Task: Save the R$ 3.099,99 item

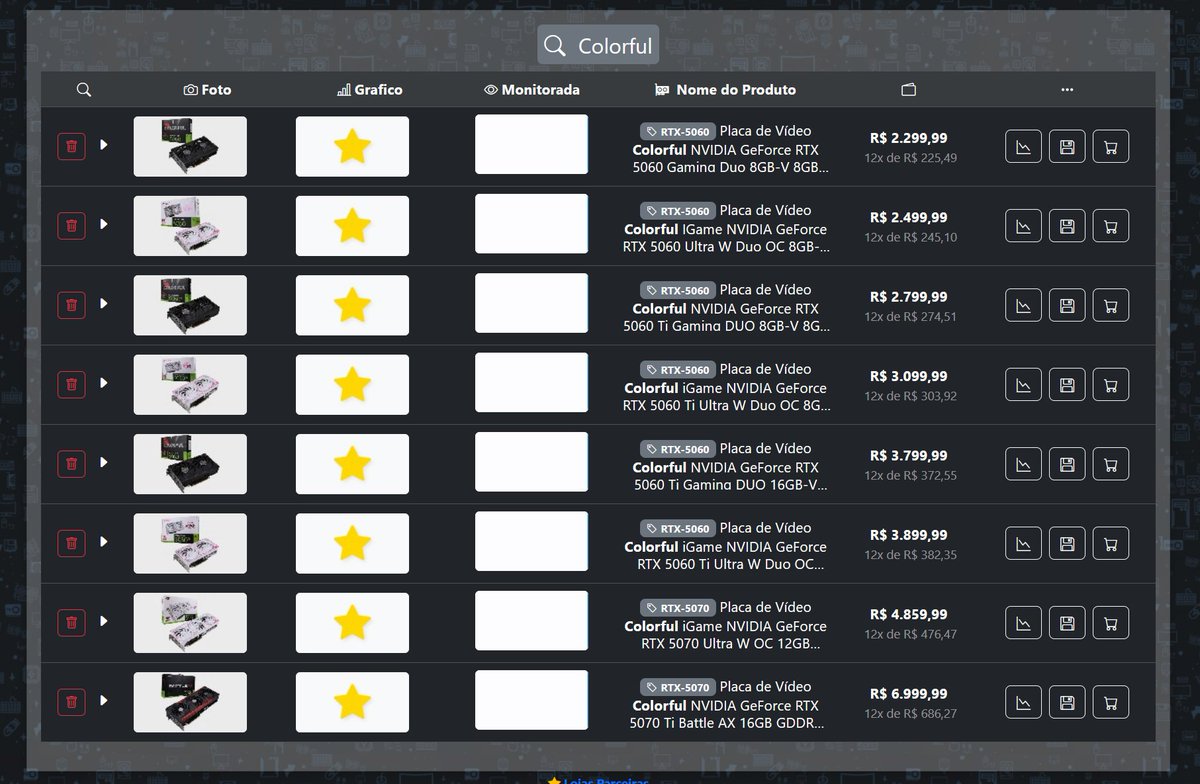Action: pos(1067,384)
